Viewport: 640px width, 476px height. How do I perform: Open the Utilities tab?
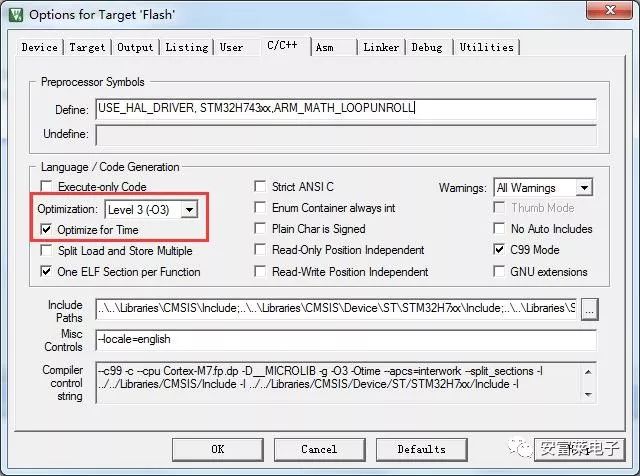pos(487,47)
